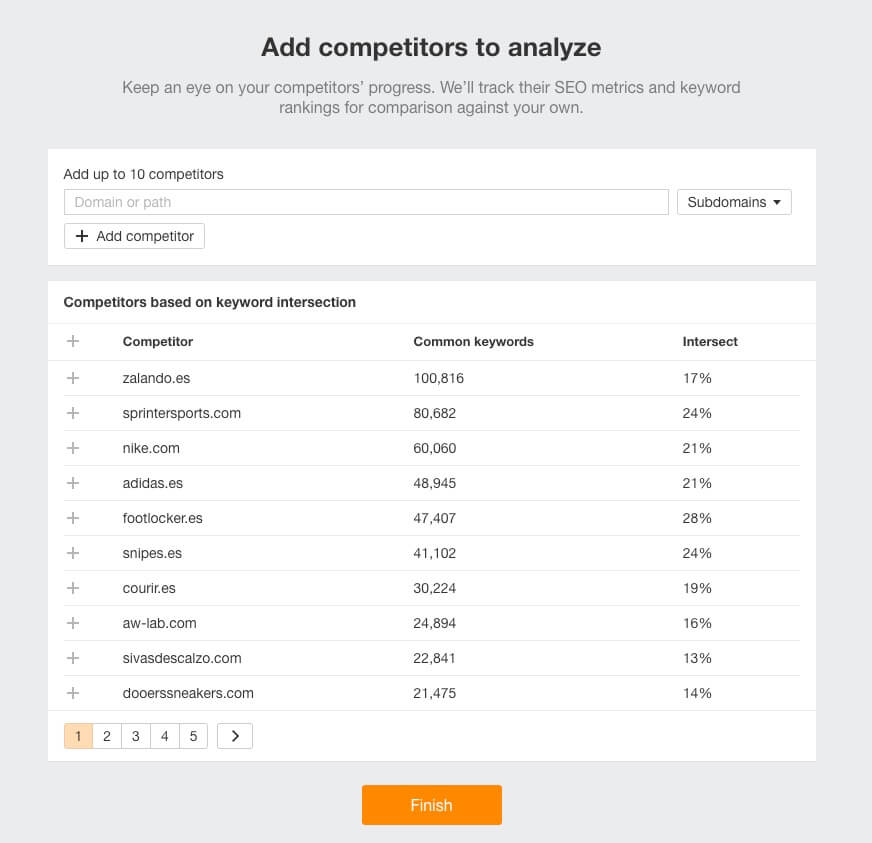
Task: Switch to page 4 of results
Action: [x=164, y=736]
